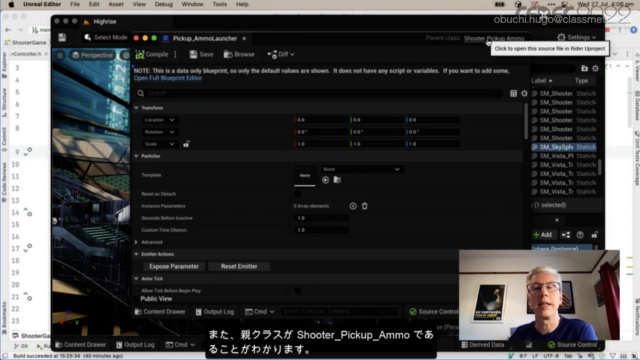640x360 pixels.
Task: Toggle Reset on Detach checkbox
Action: (298, 194)
